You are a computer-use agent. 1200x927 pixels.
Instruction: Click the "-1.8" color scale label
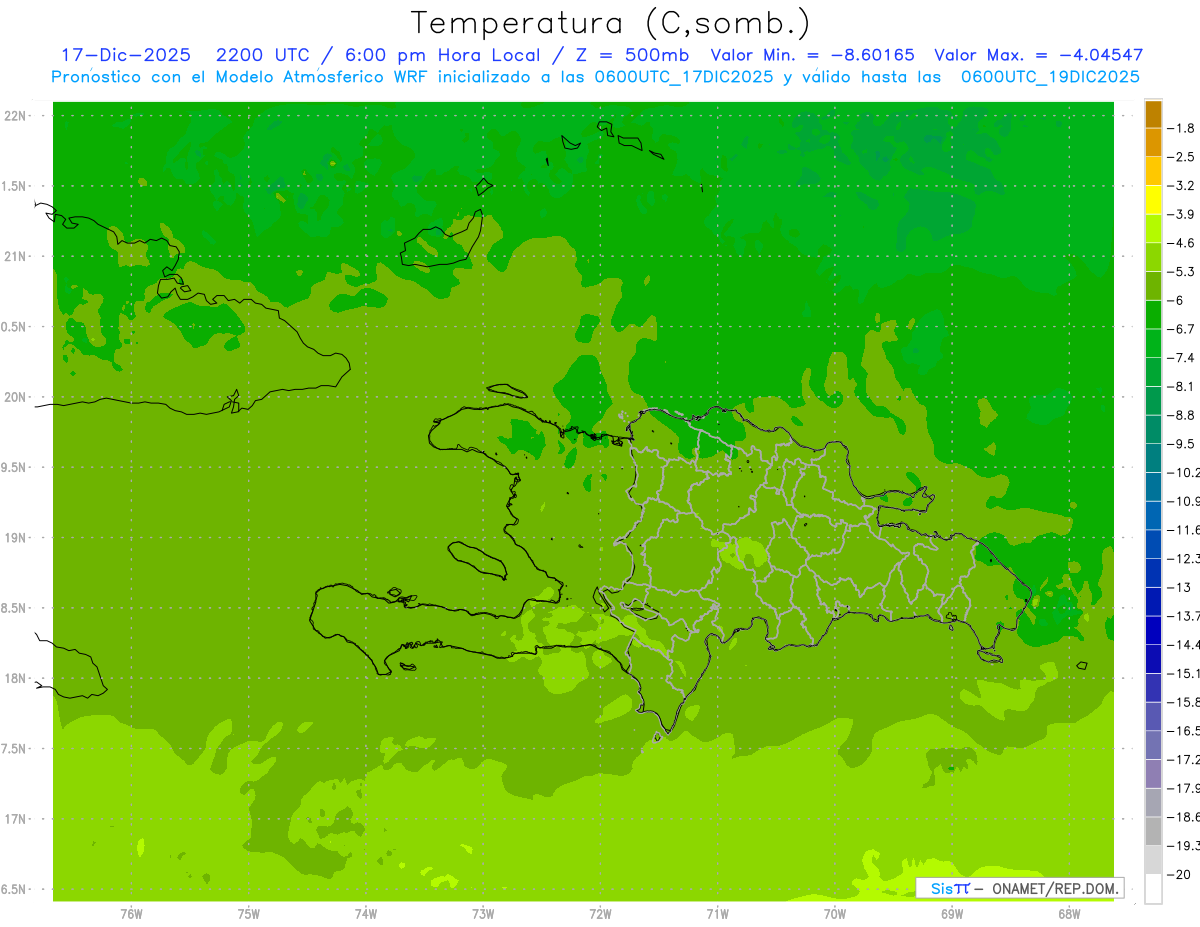click(x=1180, y=128)
